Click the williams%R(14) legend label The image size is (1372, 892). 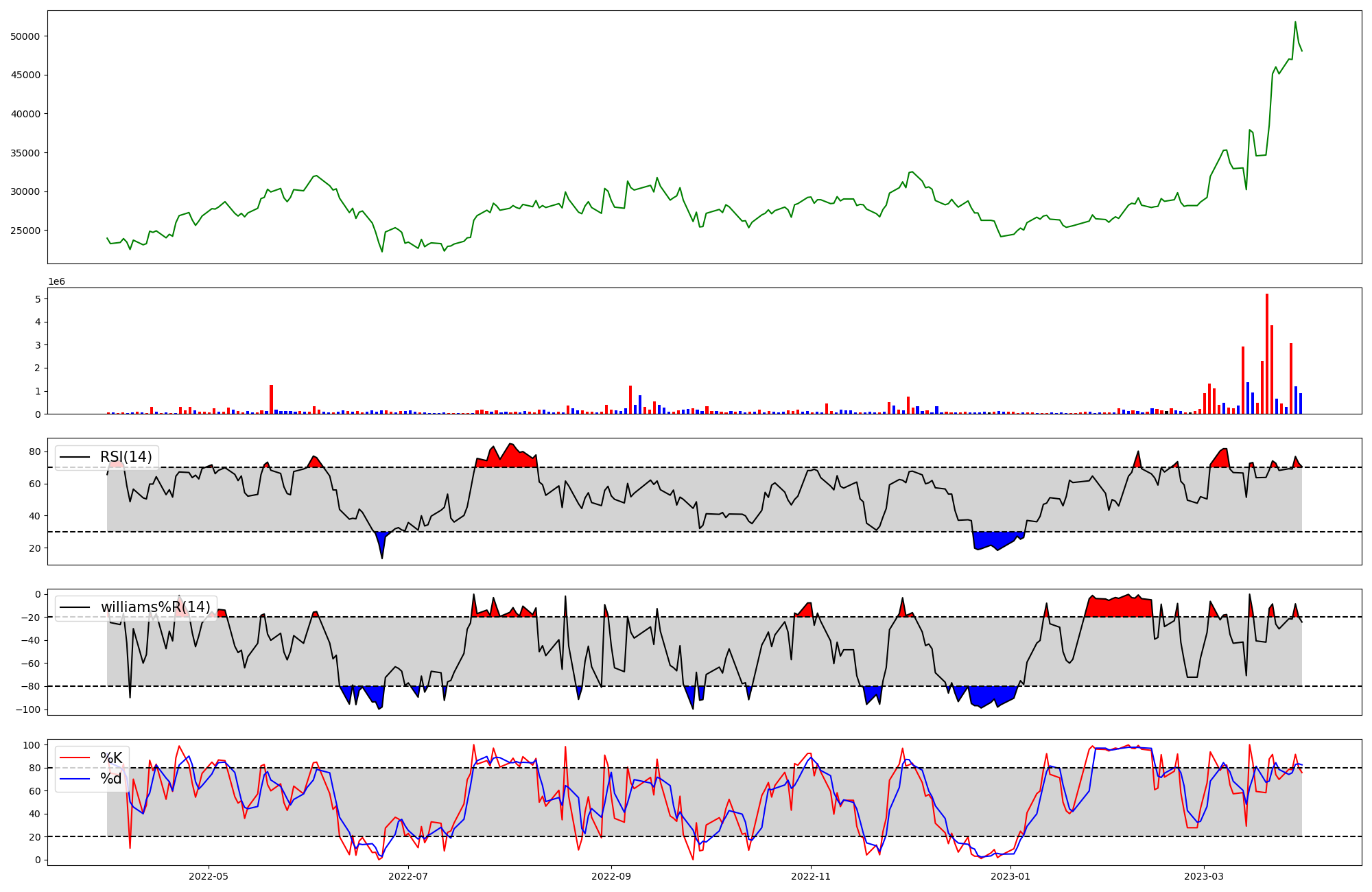155,607
